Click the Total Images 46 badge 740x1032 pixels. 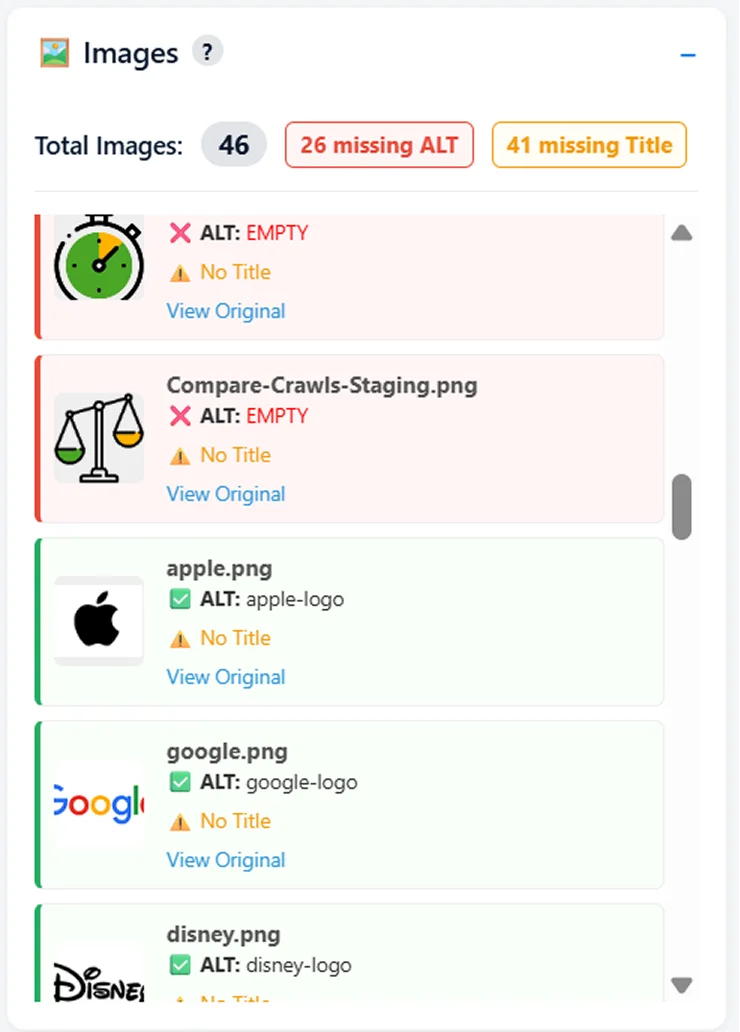tap(233, 144)
